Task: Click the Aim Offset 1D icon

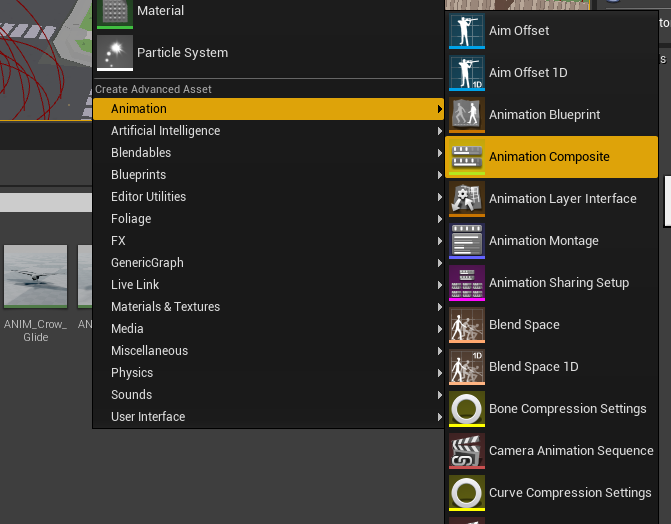Action: coord(466,73)
